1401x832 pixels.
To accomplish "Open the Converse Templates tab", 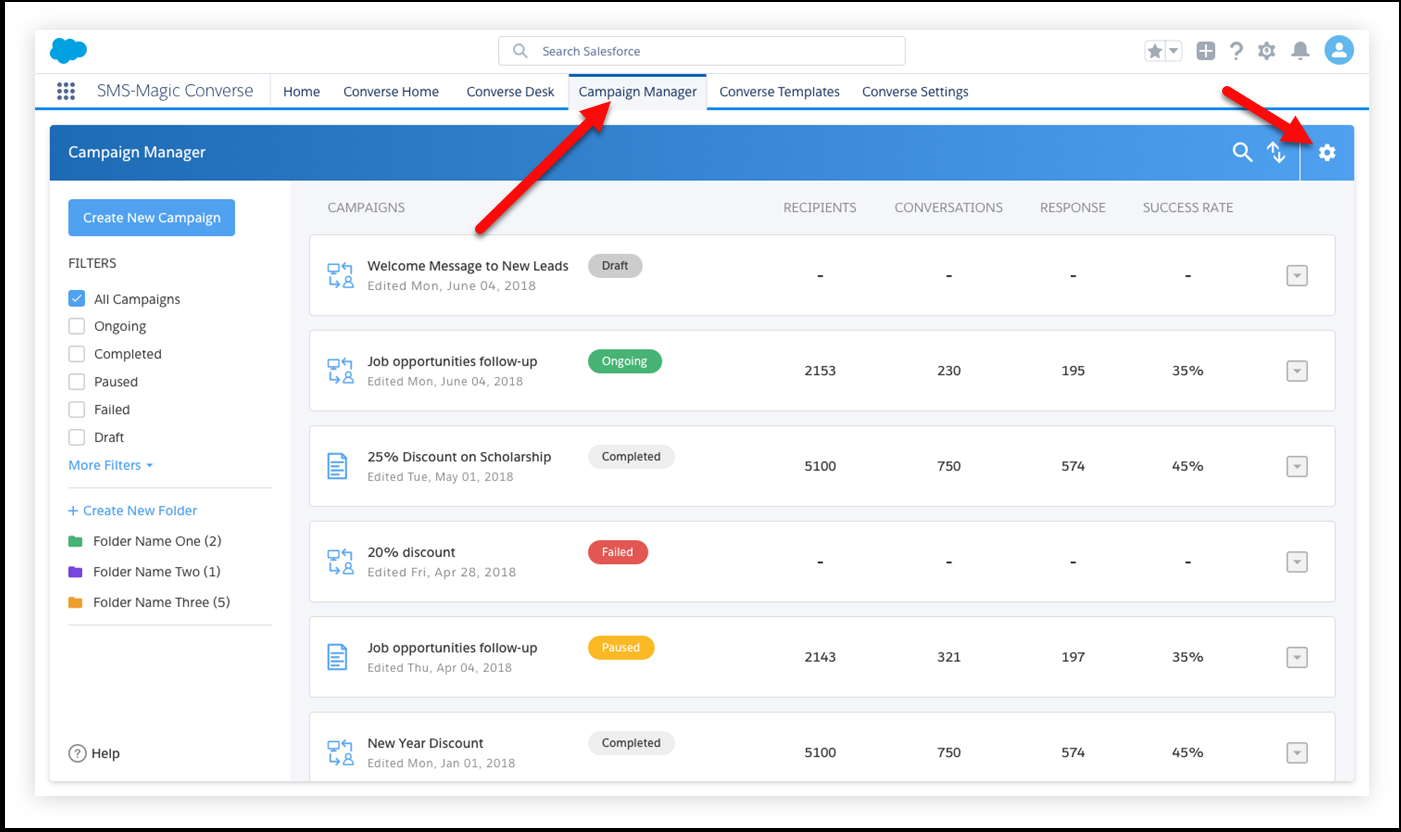I will coord(780,91).
